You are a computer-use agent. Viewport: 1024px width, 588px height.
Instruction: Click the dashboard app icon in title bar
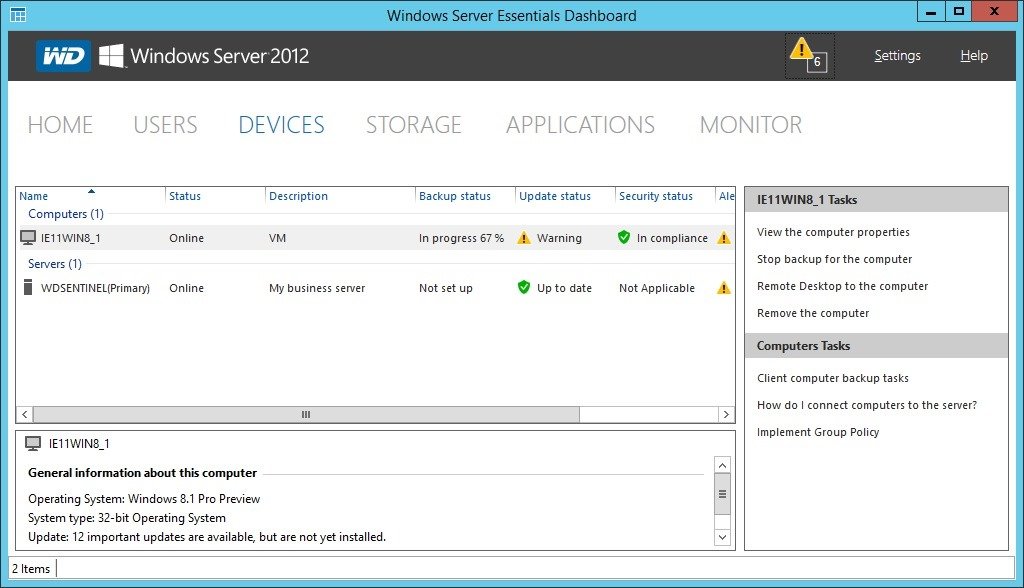[x=17, y=15]
